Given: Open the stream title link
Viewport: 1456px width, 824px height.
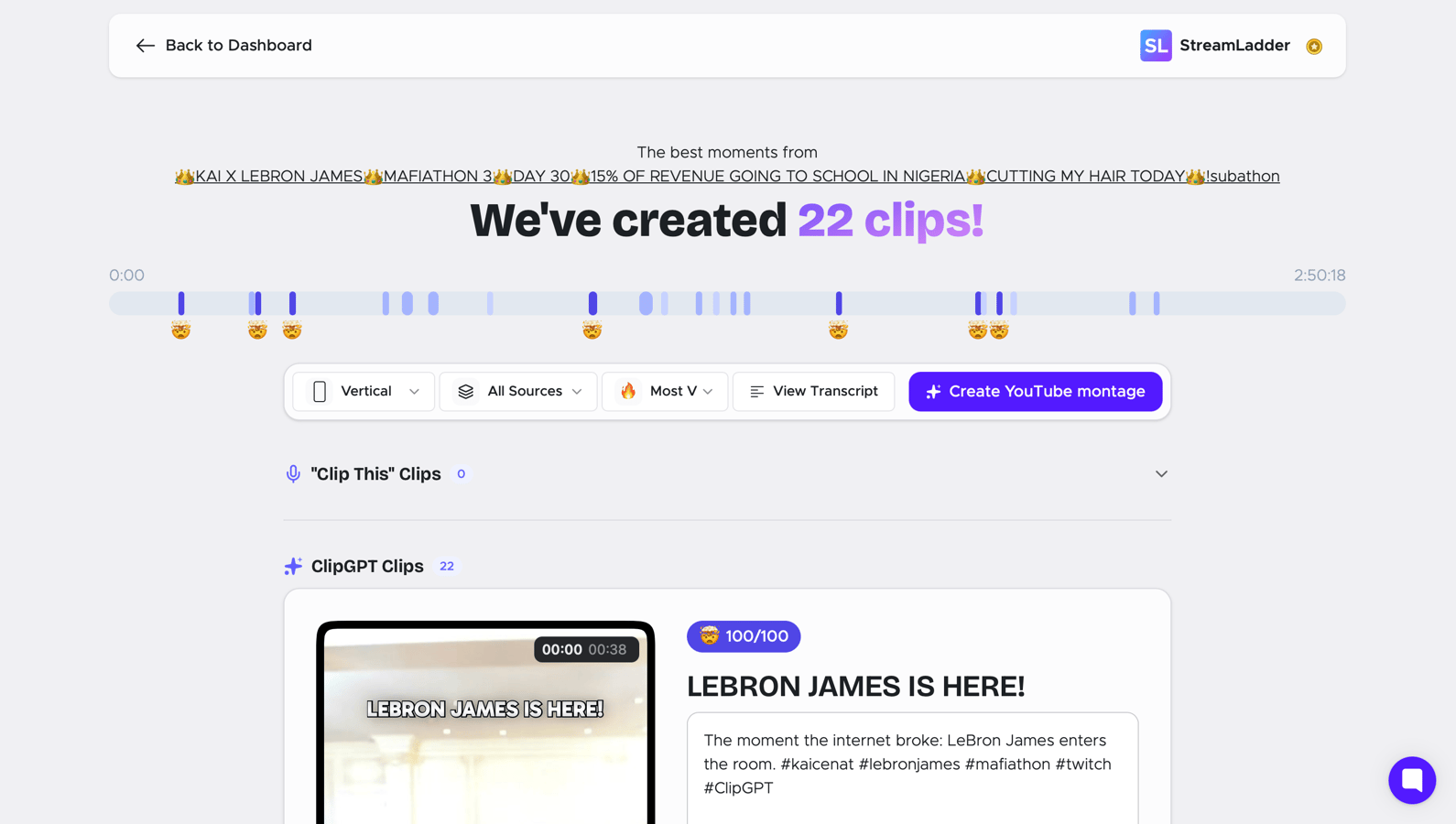Looking at the screenshot, I should (727, 177).
